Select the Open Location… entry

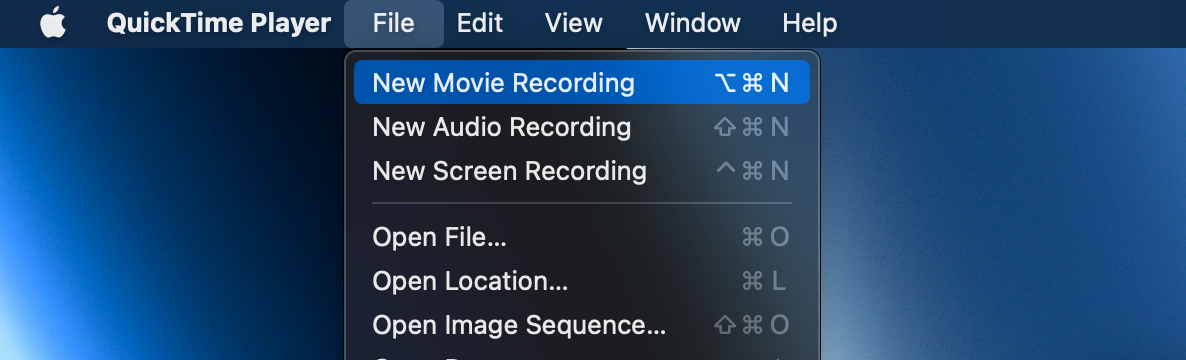(x=582, y=281)
